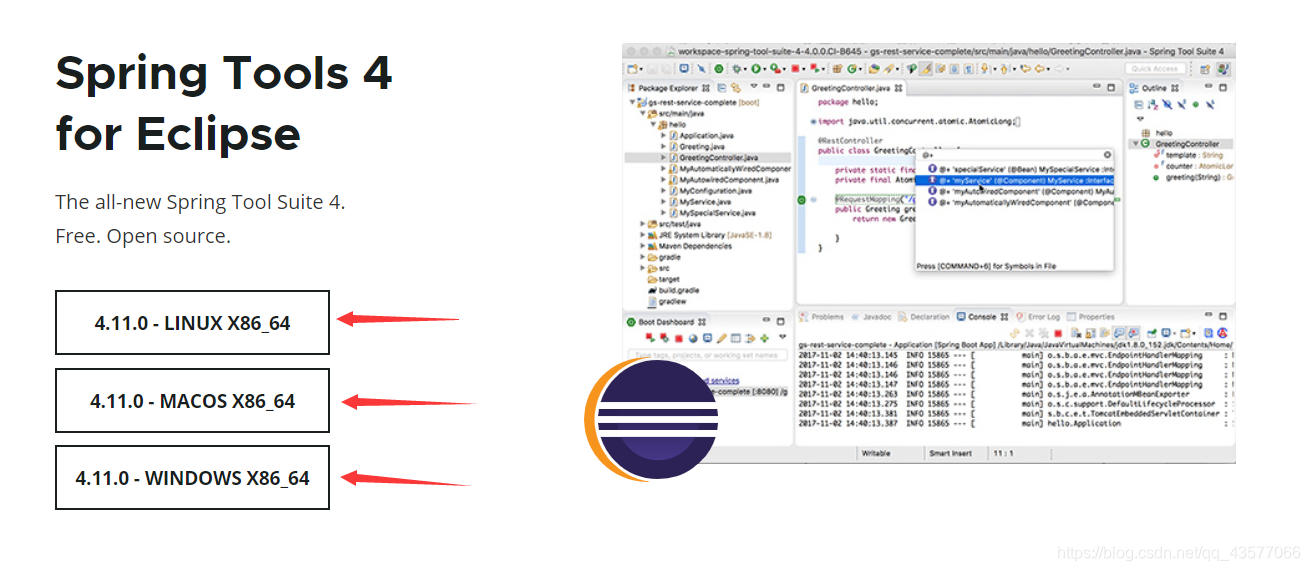This screenshot has width=1310, height=571.
Task: Open the Run dropdown arrow in toolbar
Action: coord(764,69)
